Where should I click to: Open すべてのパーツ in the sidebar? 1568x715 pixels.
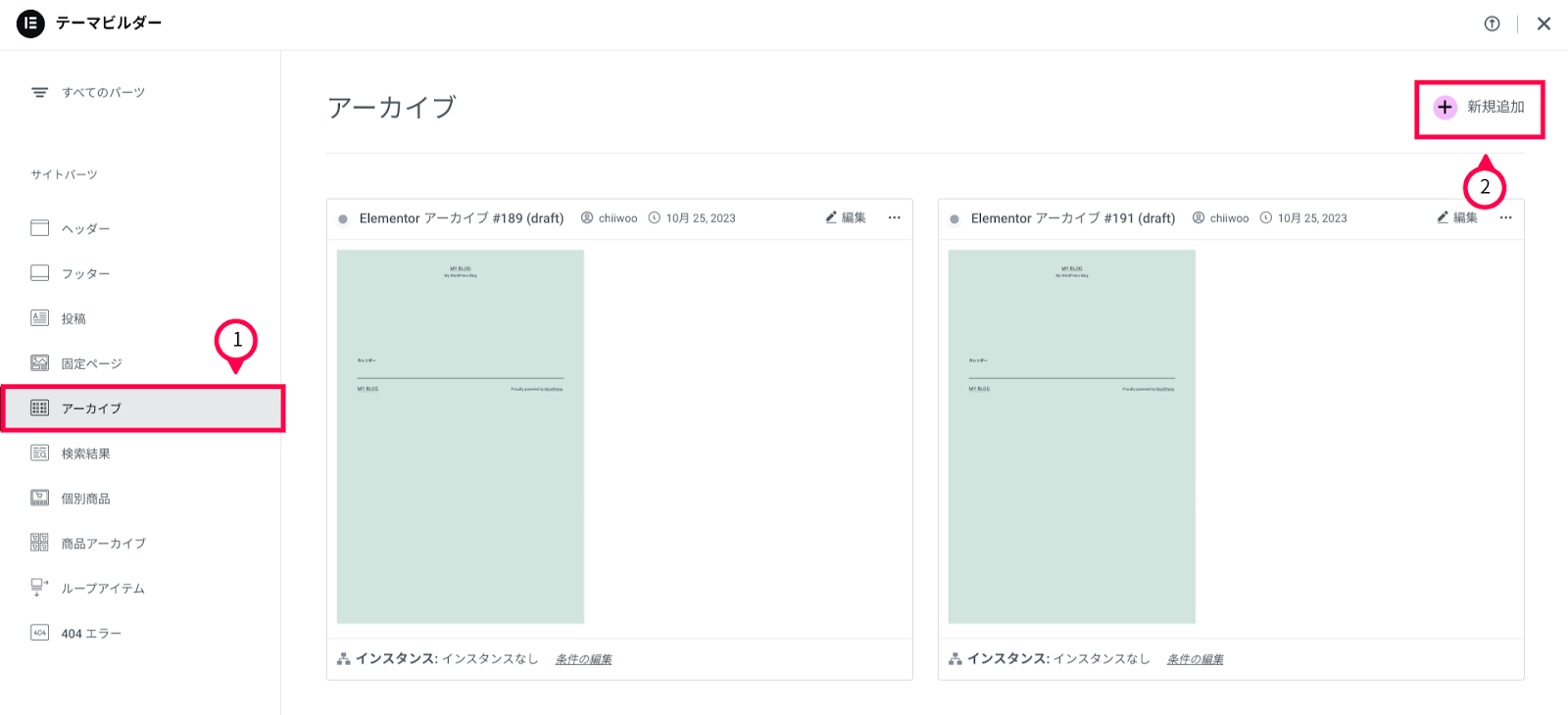click(x=103, y=93)
